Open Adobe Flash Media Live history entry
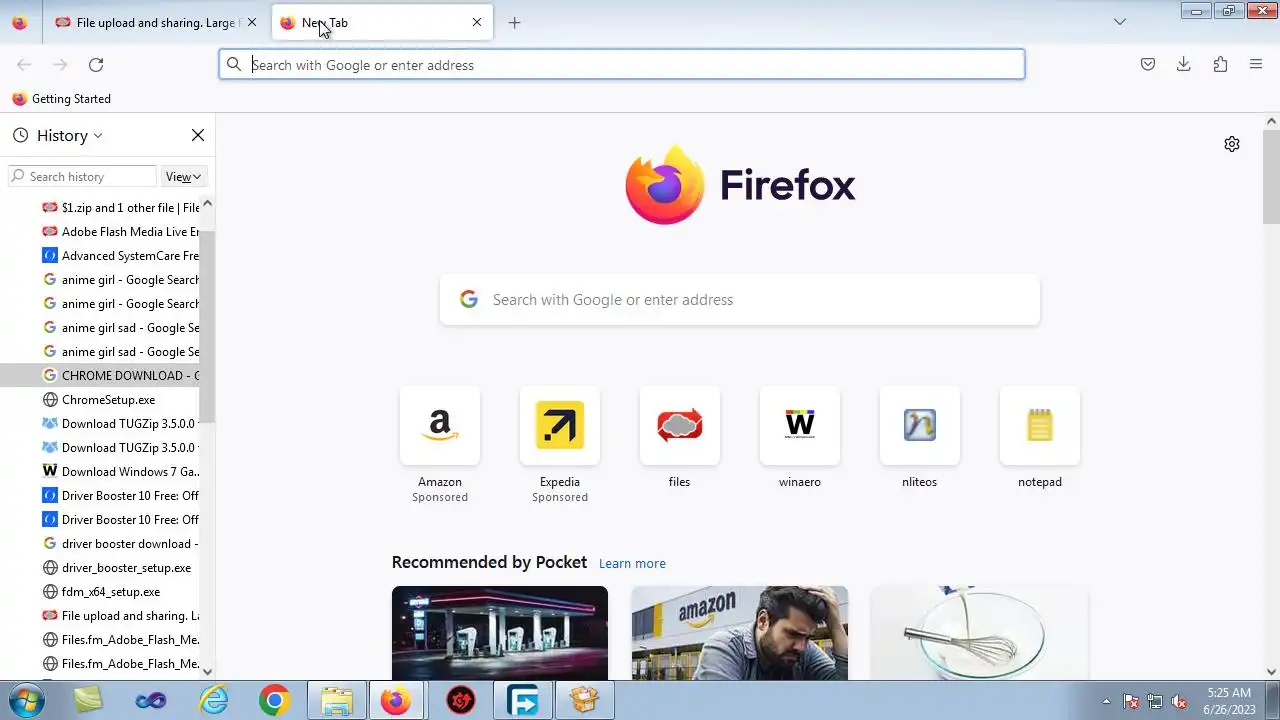This screenshot has height=720, width=1280. (x=120, y=232)
